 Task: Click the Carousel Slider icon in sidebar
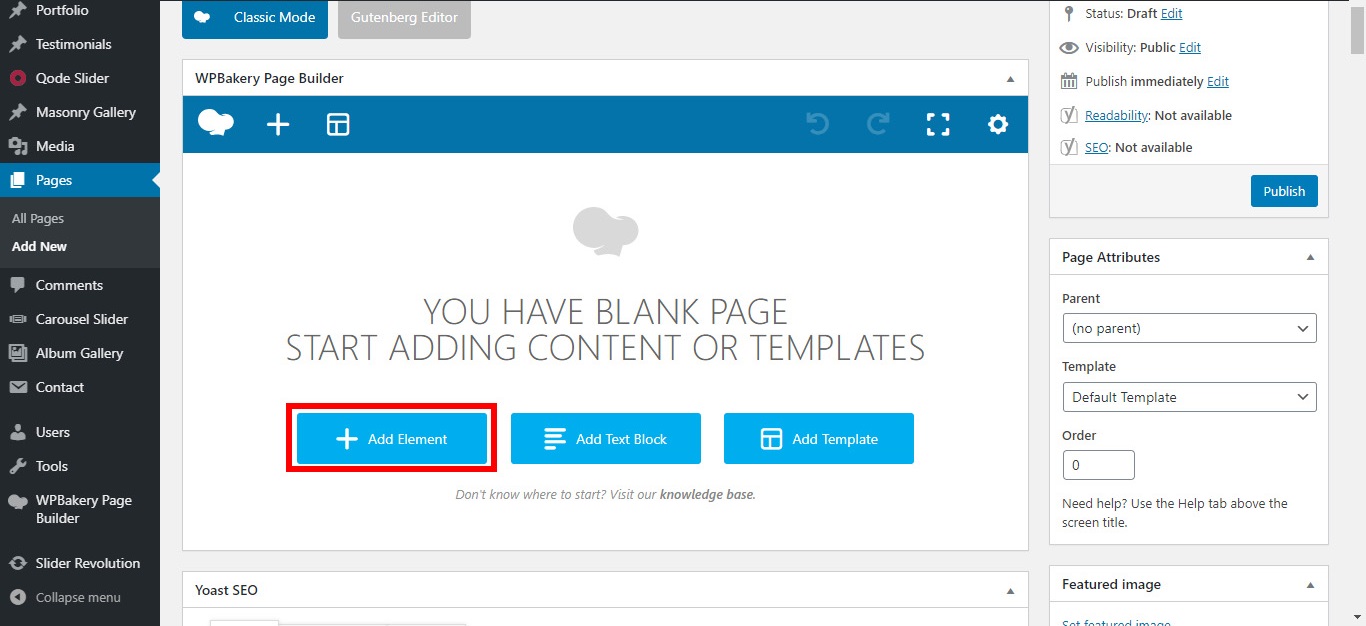[x=17, y=319]
